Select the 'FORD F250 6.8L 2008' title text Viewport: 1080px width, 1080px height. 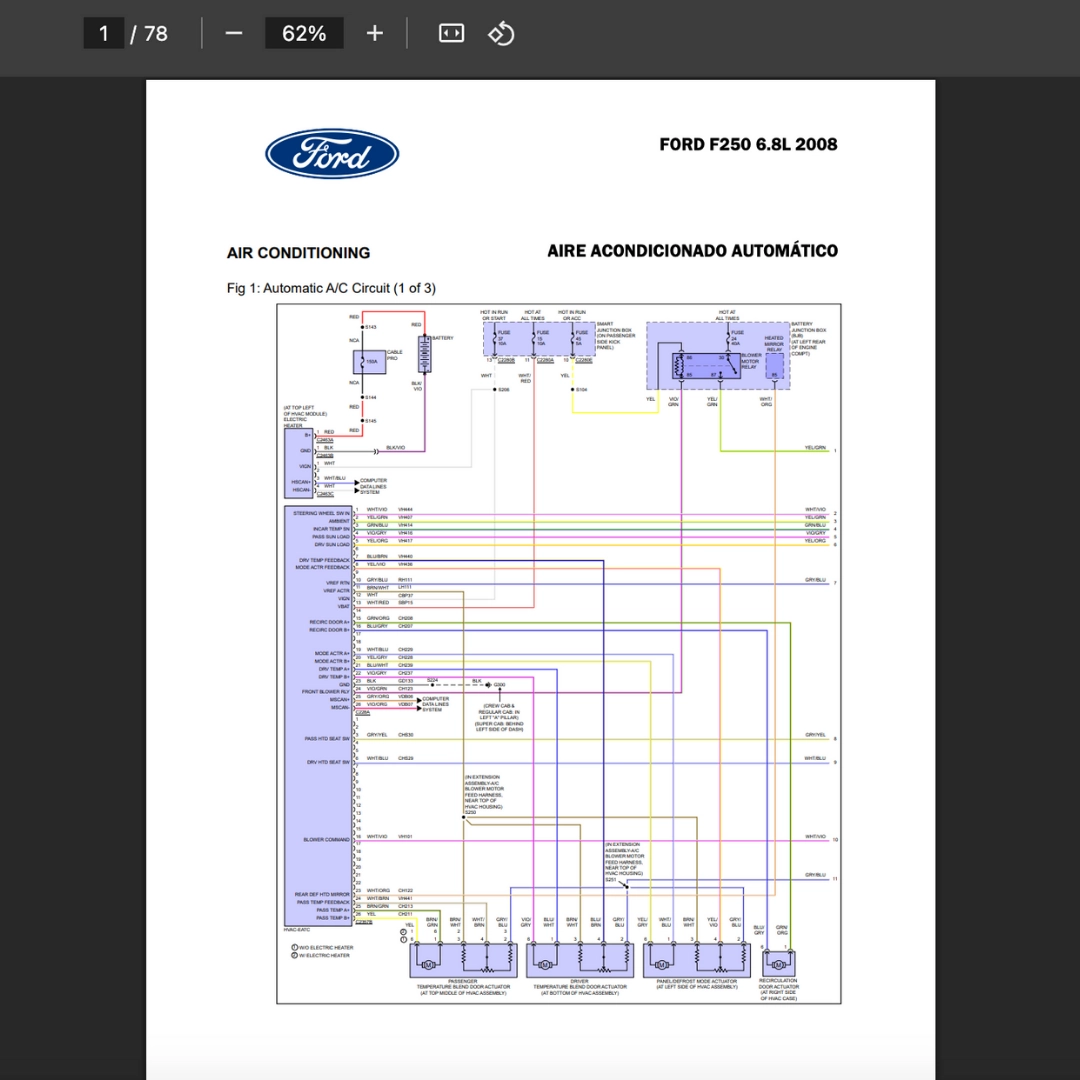748,145
